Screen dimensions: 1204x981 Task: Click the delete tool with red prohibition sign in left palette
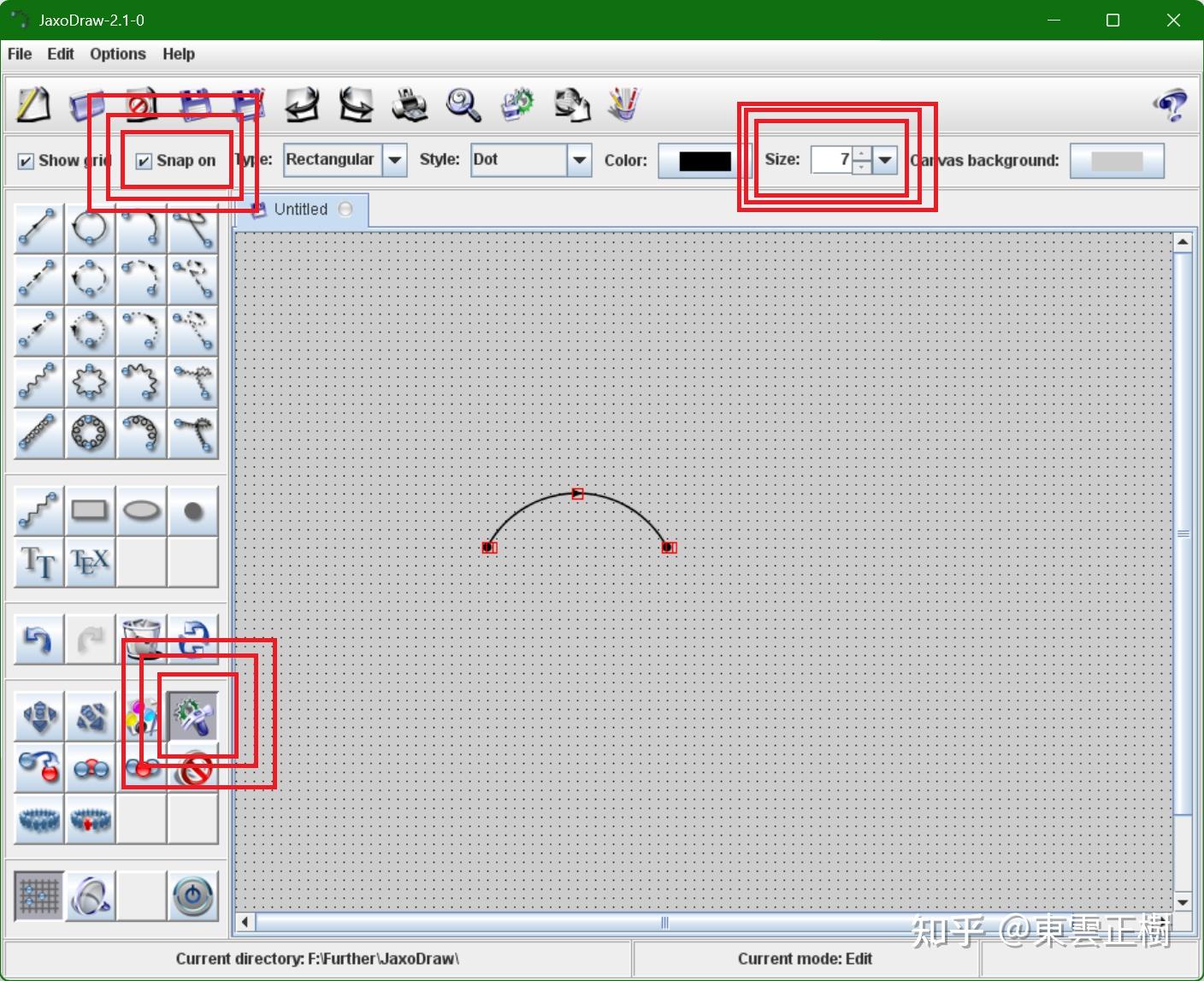(x=192, y=767)
